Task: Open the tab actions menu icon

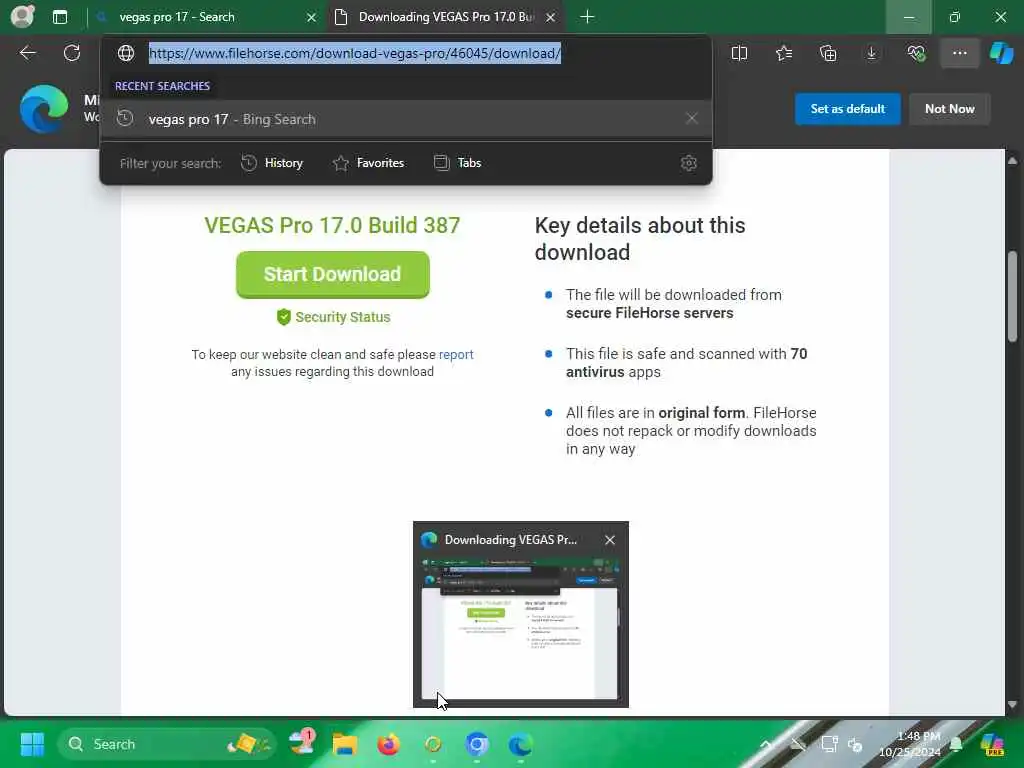Action: (59, 17)
